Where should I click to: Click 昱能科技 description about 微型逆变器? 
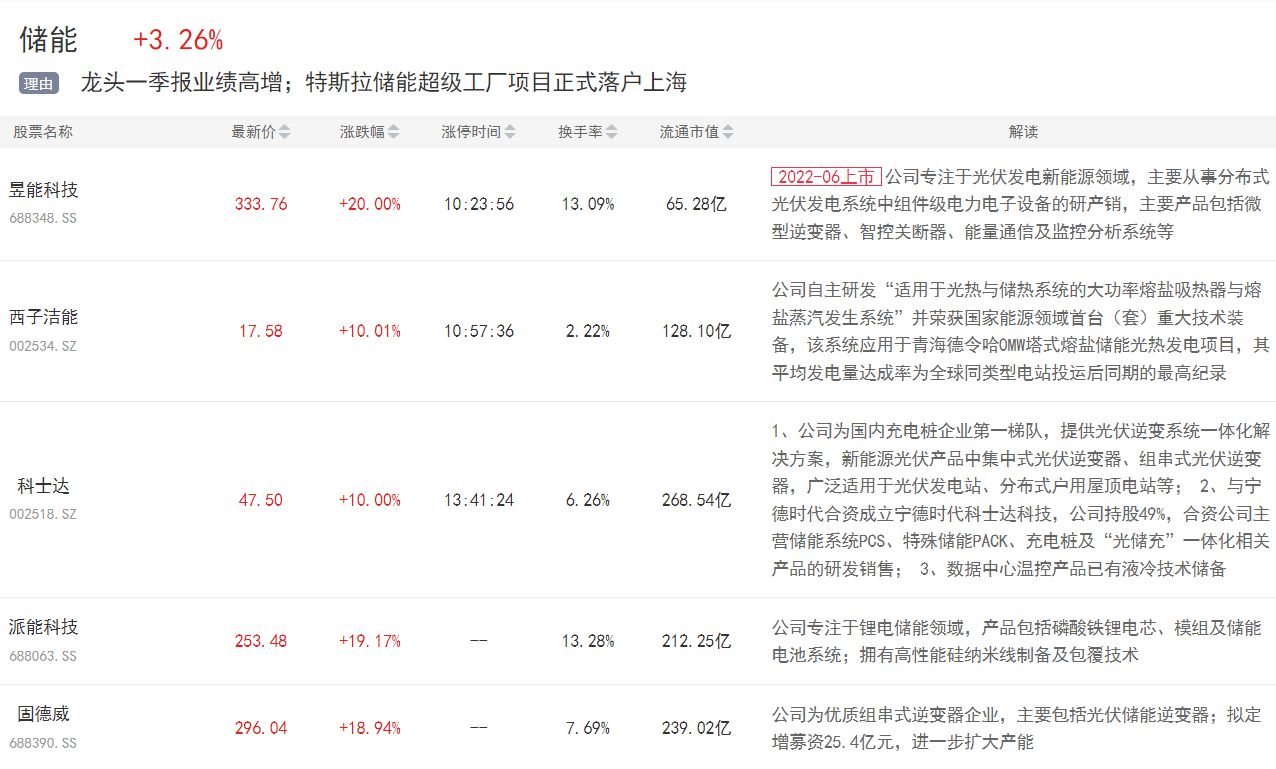coord(1021,204)
